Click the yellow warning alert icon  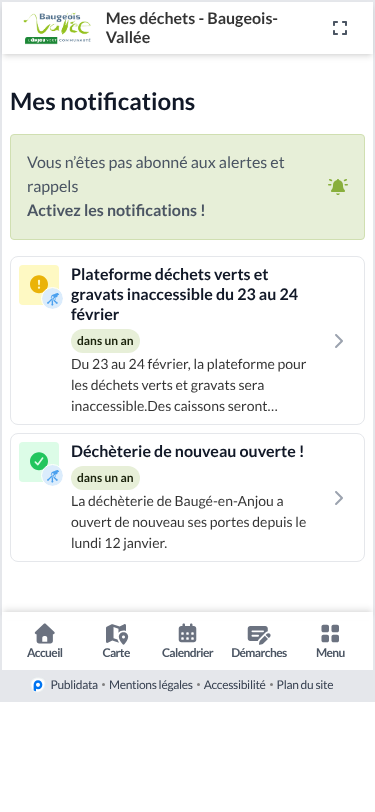[x=39, y=284]
